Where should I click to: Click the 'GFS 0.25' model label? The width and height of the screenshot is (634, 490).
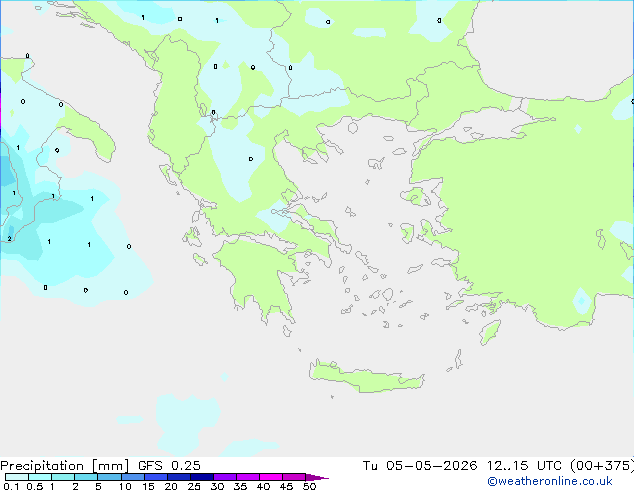169,466
